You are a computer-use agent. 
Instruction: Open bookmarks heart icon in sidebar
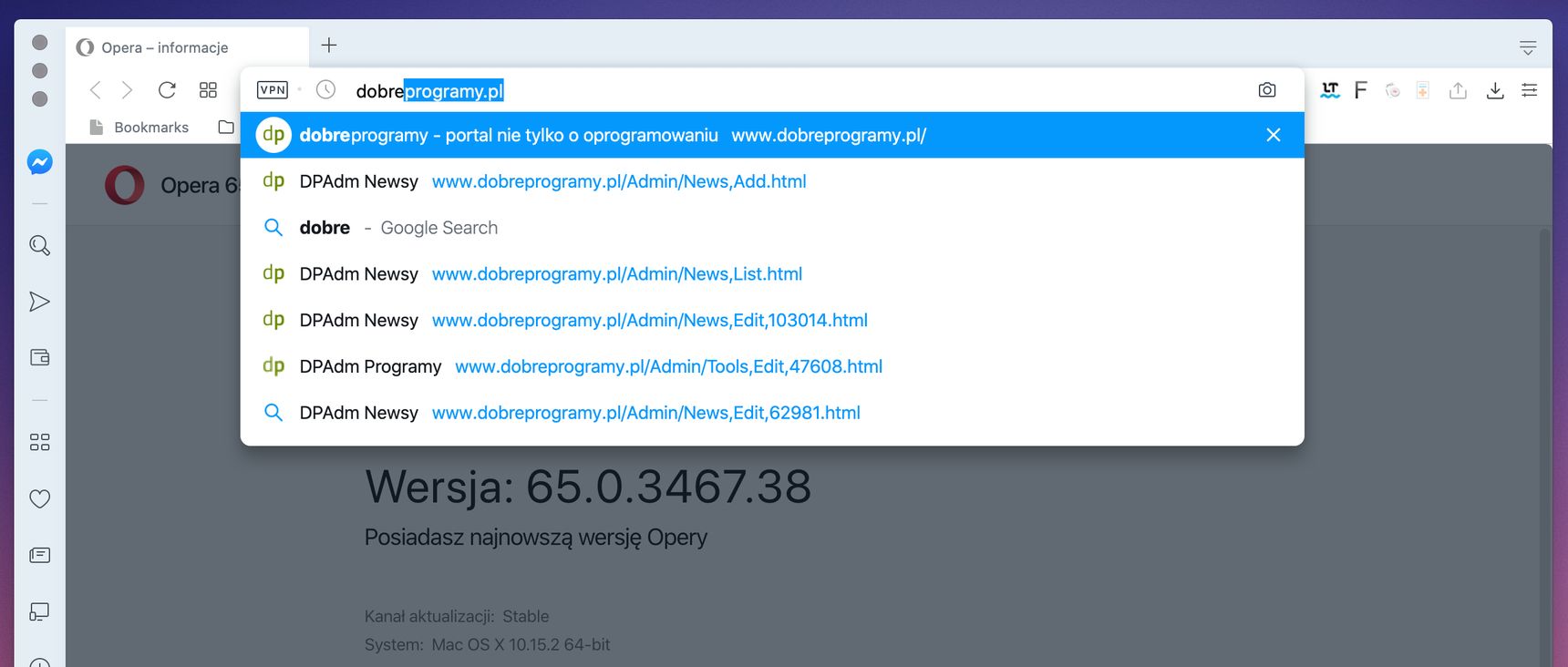(39, 498)
